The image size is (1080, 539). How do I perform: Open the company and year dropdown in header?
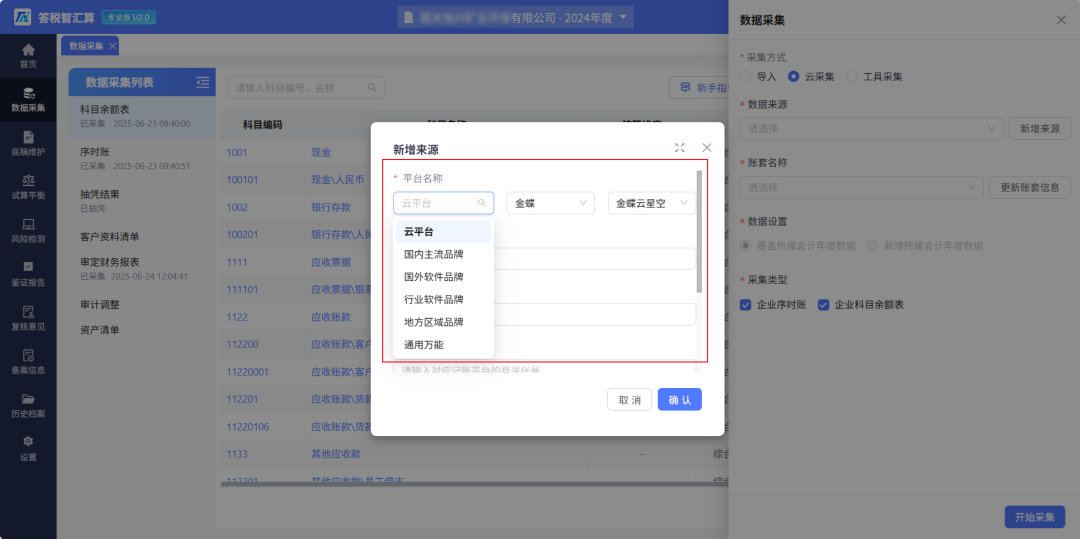515,17
